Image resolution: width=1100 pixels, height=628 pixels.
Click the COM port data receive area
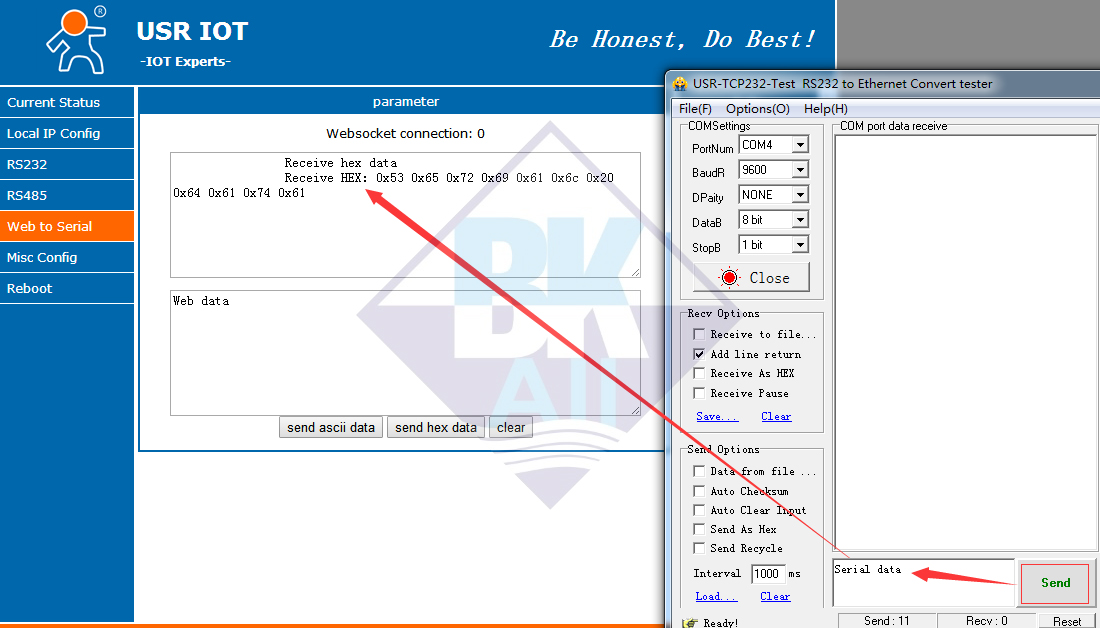[965, 343]
